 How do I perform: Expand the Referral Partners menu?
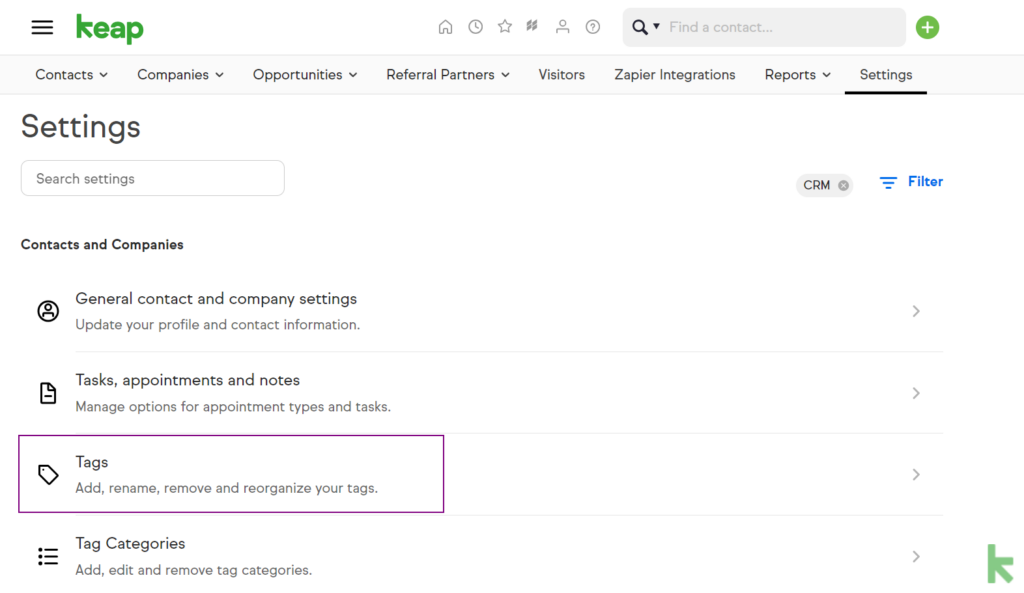click(x=448, y=74)
